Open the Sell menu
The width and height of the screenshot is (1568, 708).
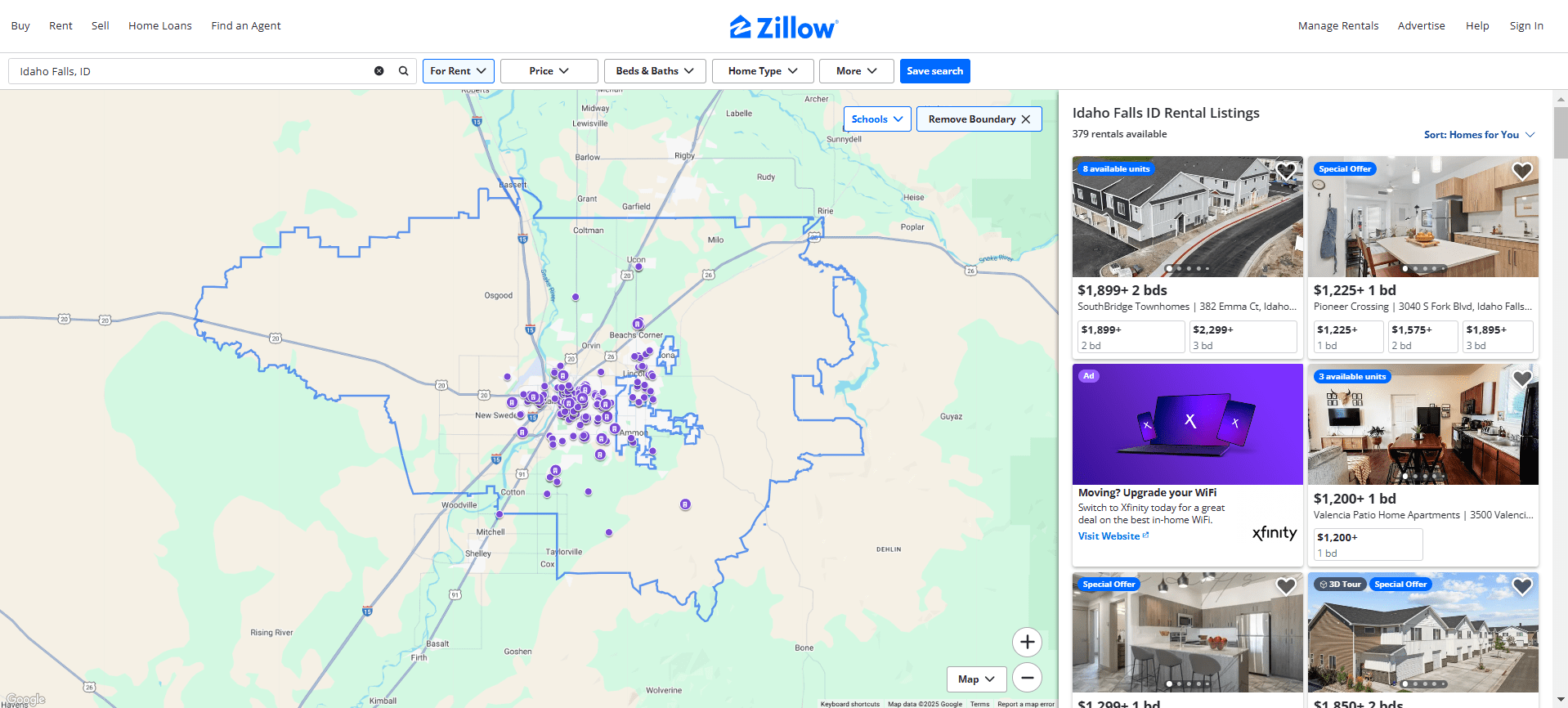(101, 26)
